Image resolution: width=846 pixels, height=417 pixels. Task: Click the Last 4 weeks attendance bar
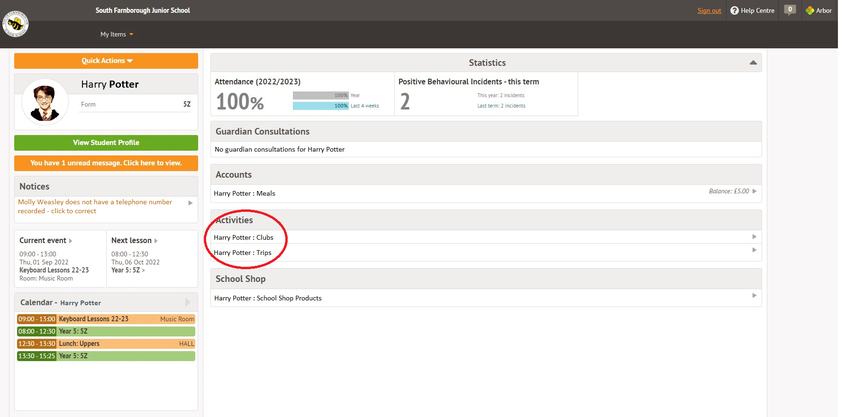click(320, 106)
